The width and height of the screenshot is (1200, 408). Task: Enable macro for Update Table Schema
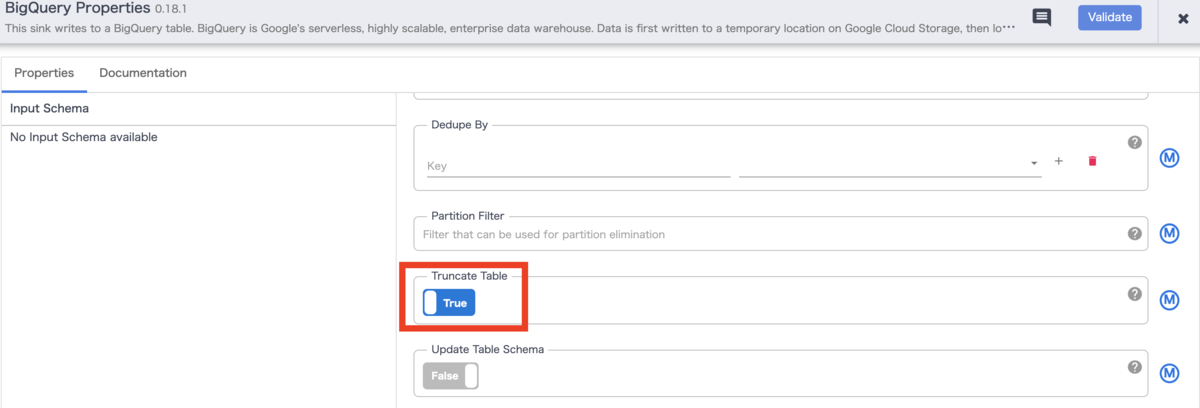tap(1170, 373)
